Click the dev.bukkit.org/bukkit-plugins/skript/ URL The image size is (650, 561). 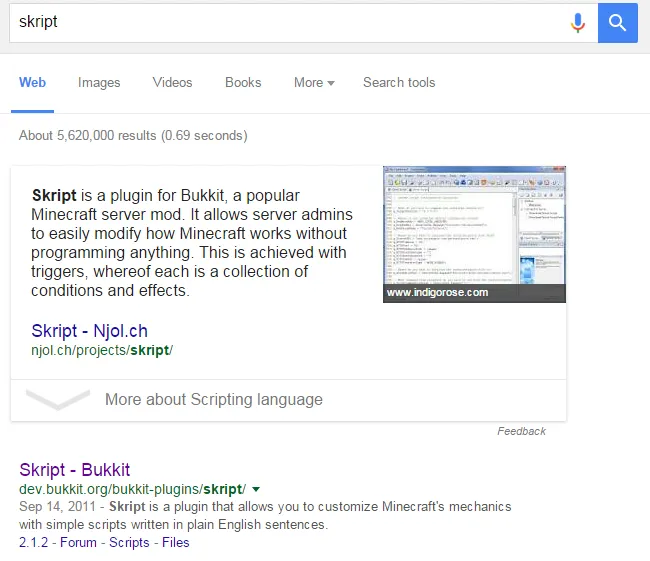(x=133, y=489)
